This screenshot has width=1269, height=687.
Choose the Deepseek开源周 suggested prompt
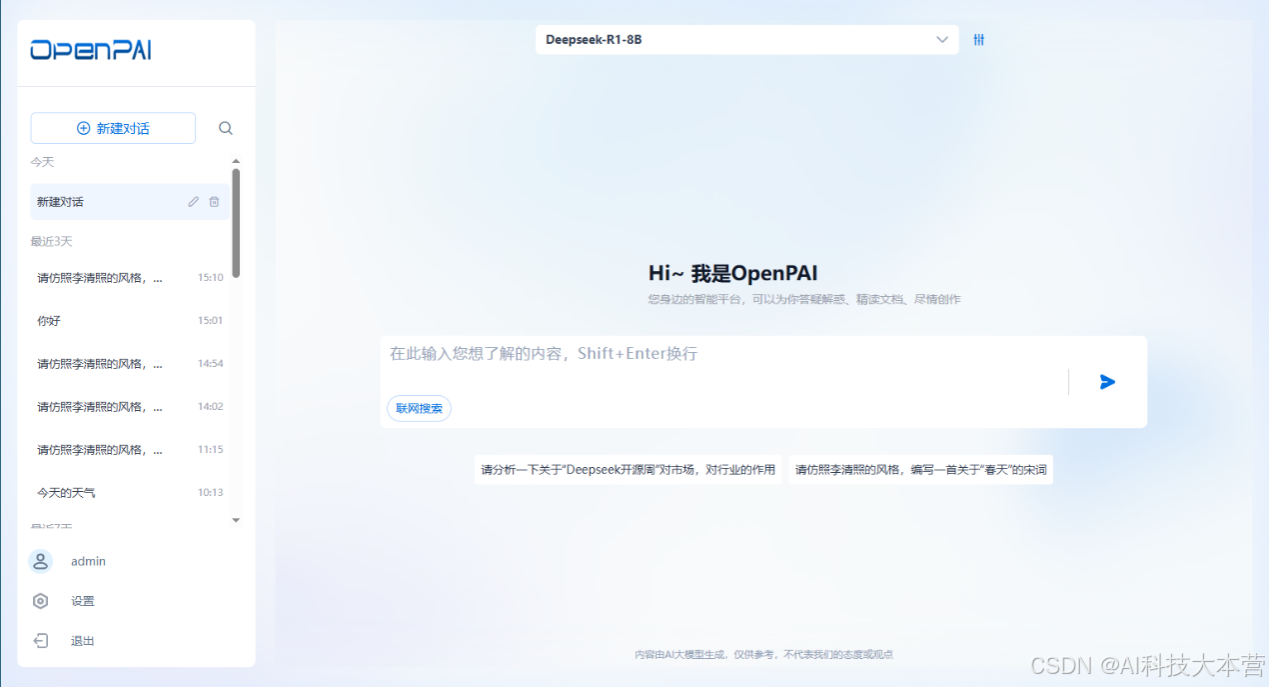click(628, 469)
